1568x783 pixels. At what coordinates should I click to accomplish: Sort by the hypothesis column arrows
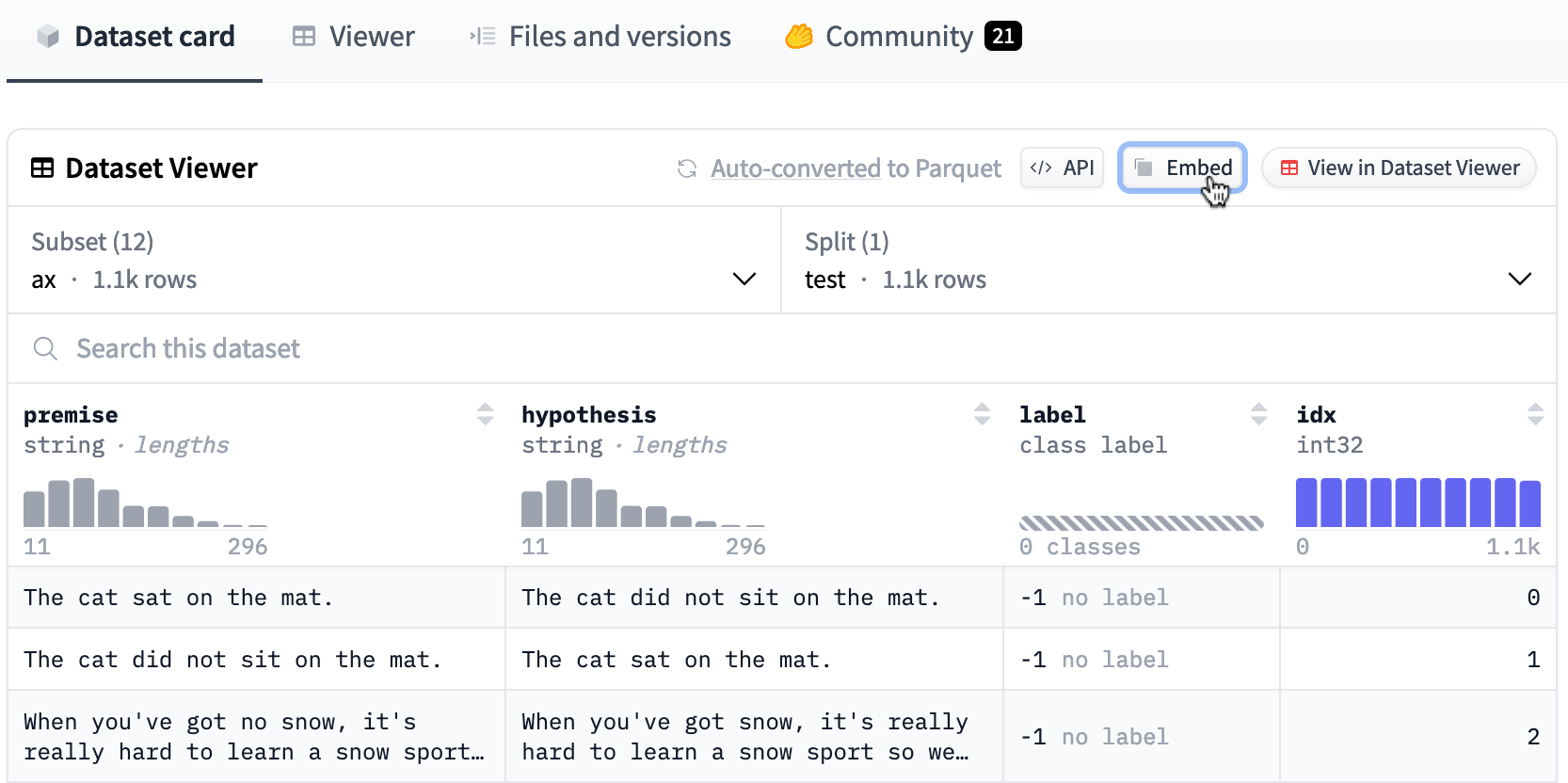tap(982, 414)
